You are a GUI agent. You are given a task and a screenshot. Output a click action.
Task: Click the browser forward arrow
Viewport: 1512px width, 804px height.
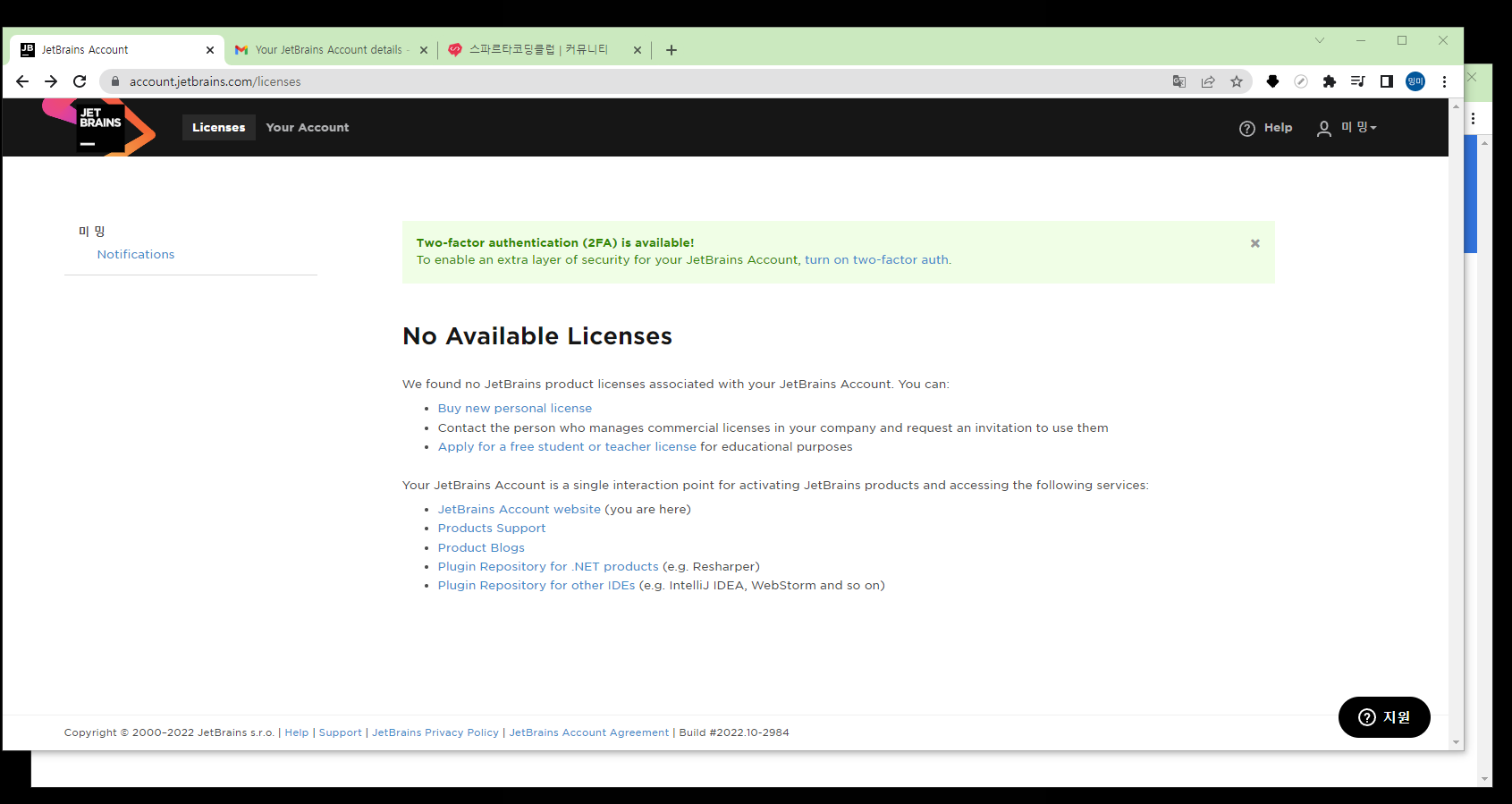coord(51,81)
